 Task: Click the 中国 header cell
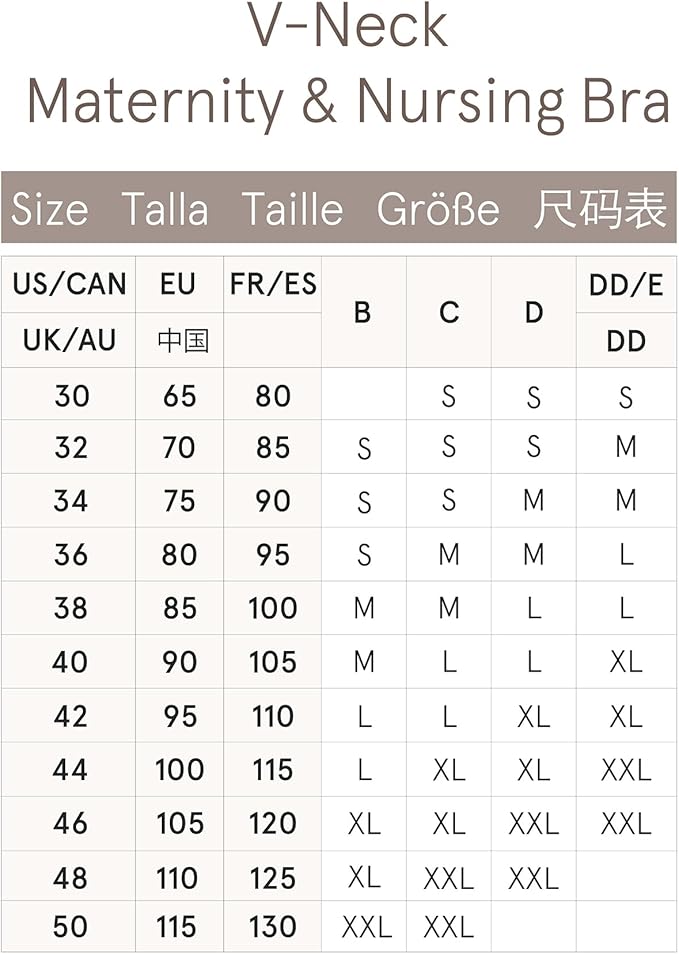tap(182, 340)
